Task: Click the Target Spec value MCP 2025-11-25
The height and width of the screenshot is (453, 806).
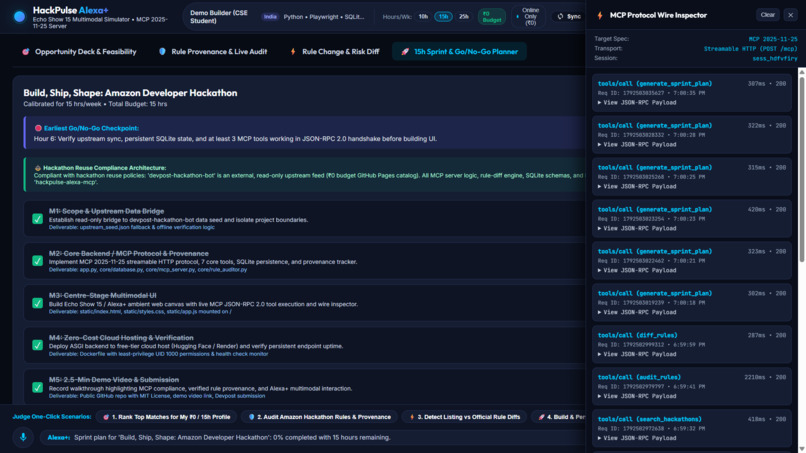Action: pos(773,39)
